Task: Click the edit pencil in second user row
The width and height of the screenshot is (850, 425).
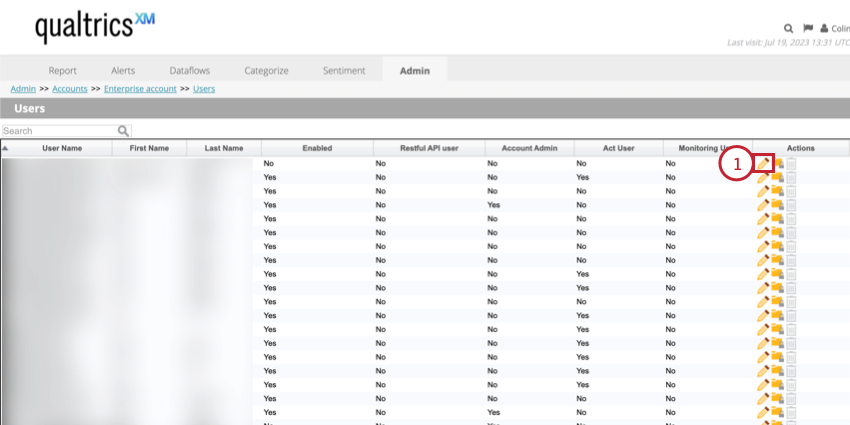Action: click(763, 177)
